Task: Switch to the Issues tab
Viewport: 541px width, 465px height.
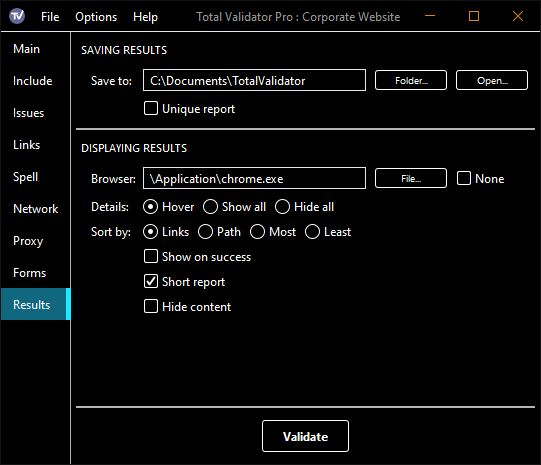Action: pyautogui.click(x=29, y=113)
